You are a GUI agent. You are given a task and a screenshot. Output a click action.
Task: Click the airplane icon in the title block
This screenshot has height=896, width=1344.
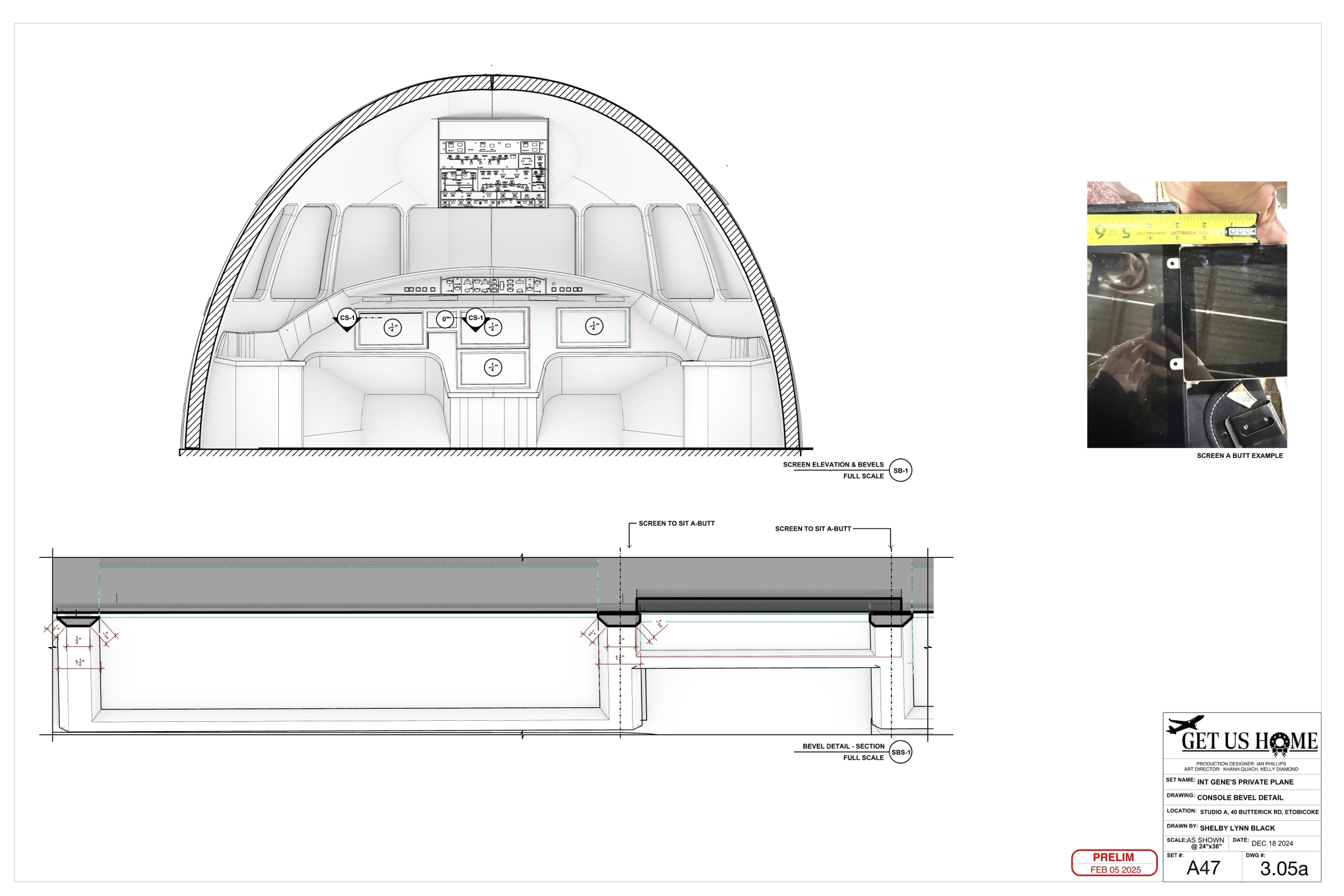tap(1185, 724)
